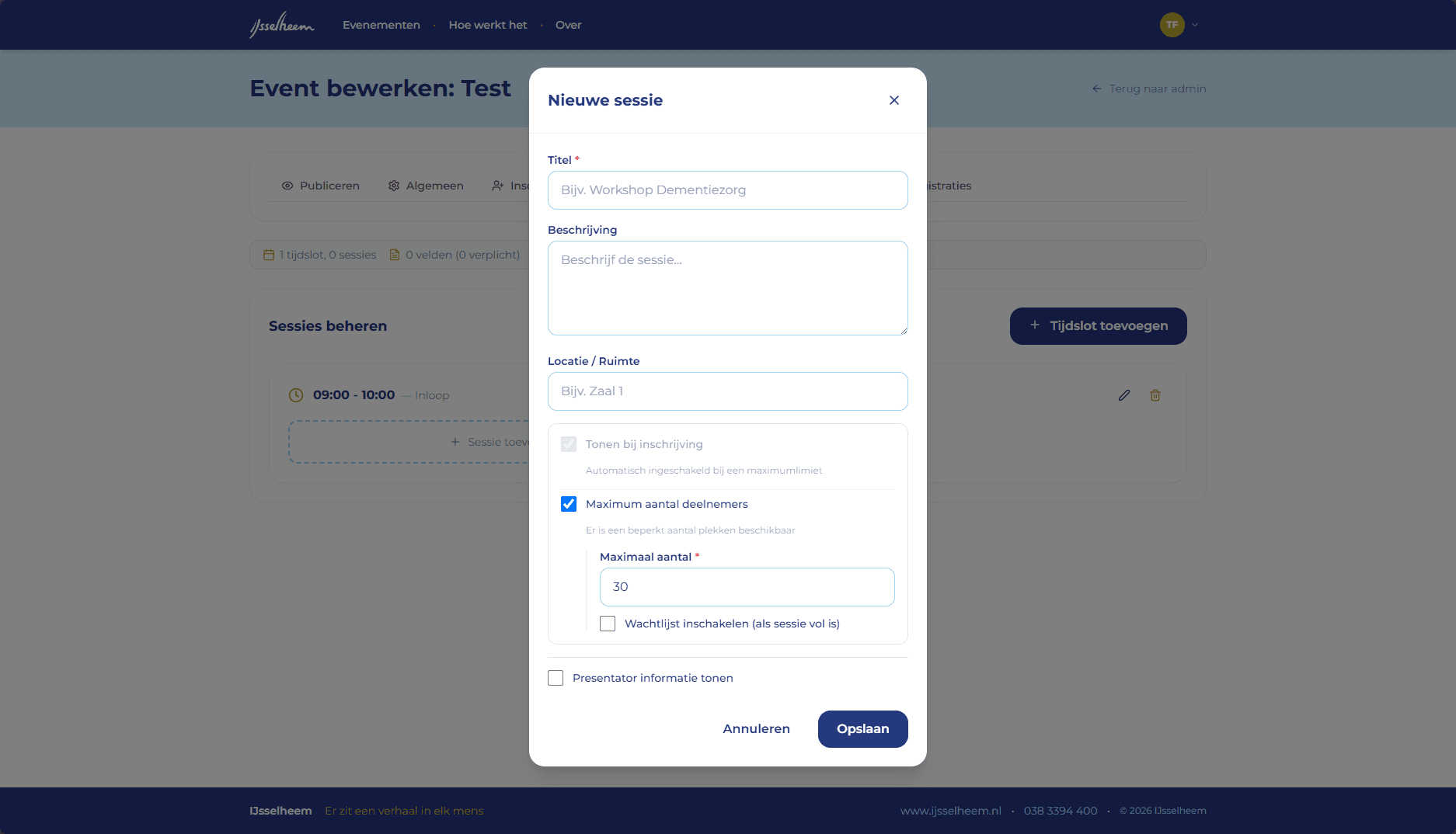Click the IJsselheem footer name
1456x834 pixels.
pos(280,811)
